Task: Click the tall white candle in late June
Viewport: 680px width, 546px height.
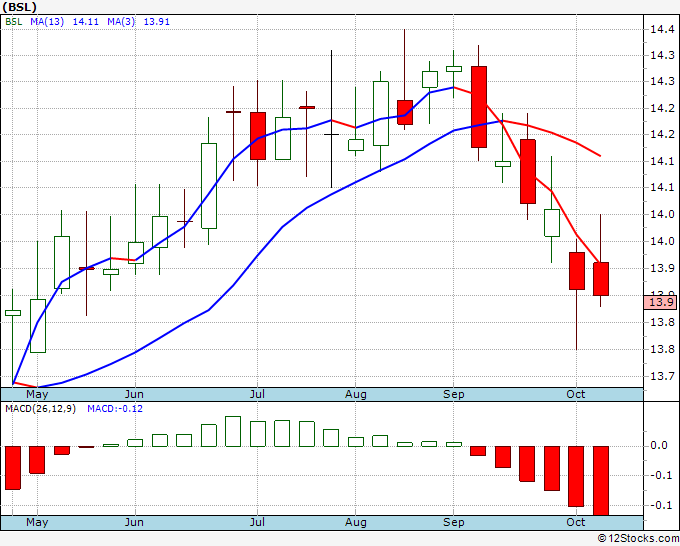Action: (x=209, y=186)
